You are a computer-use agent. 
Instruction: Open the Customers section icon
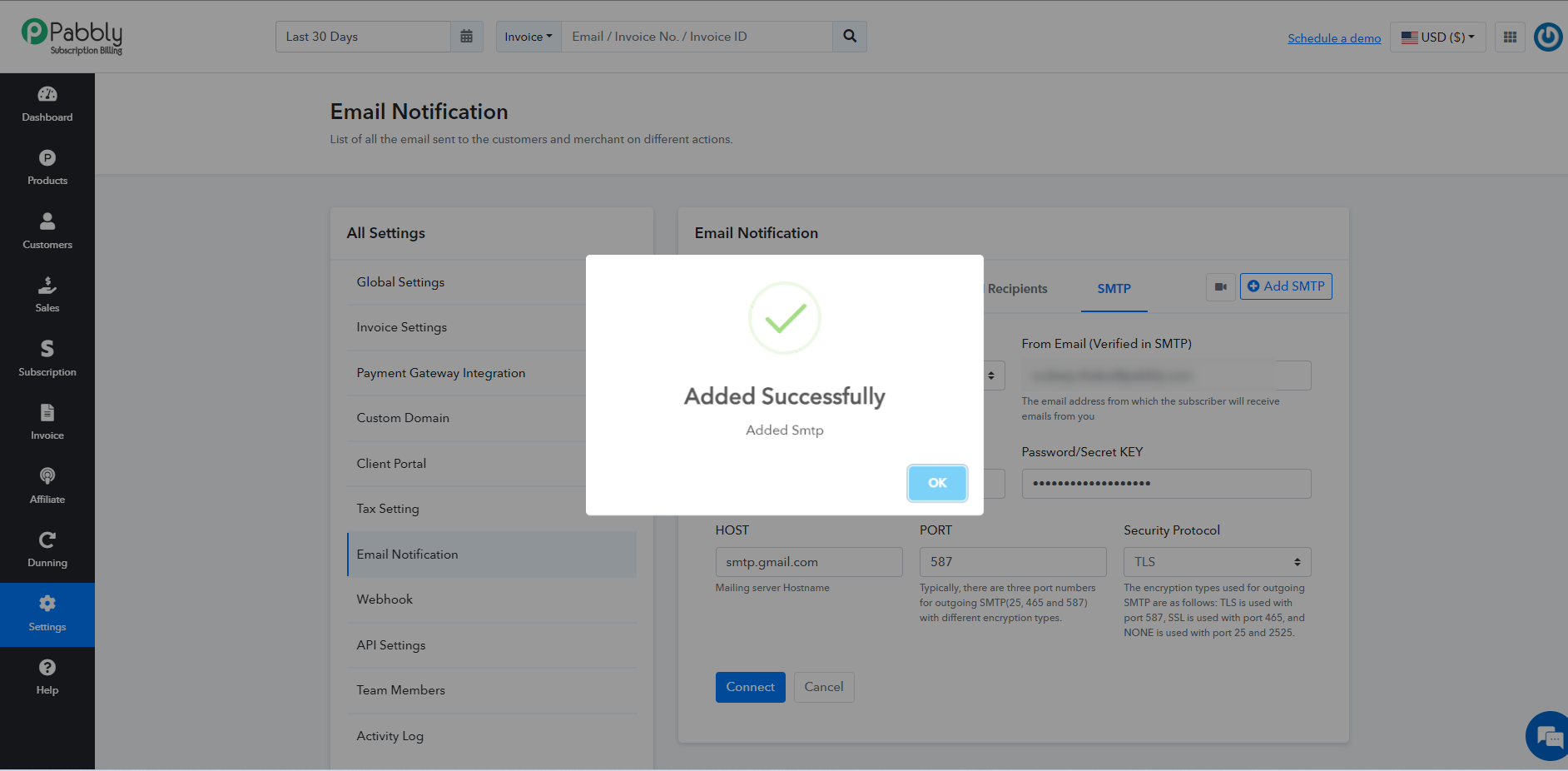tap(47, 221)
